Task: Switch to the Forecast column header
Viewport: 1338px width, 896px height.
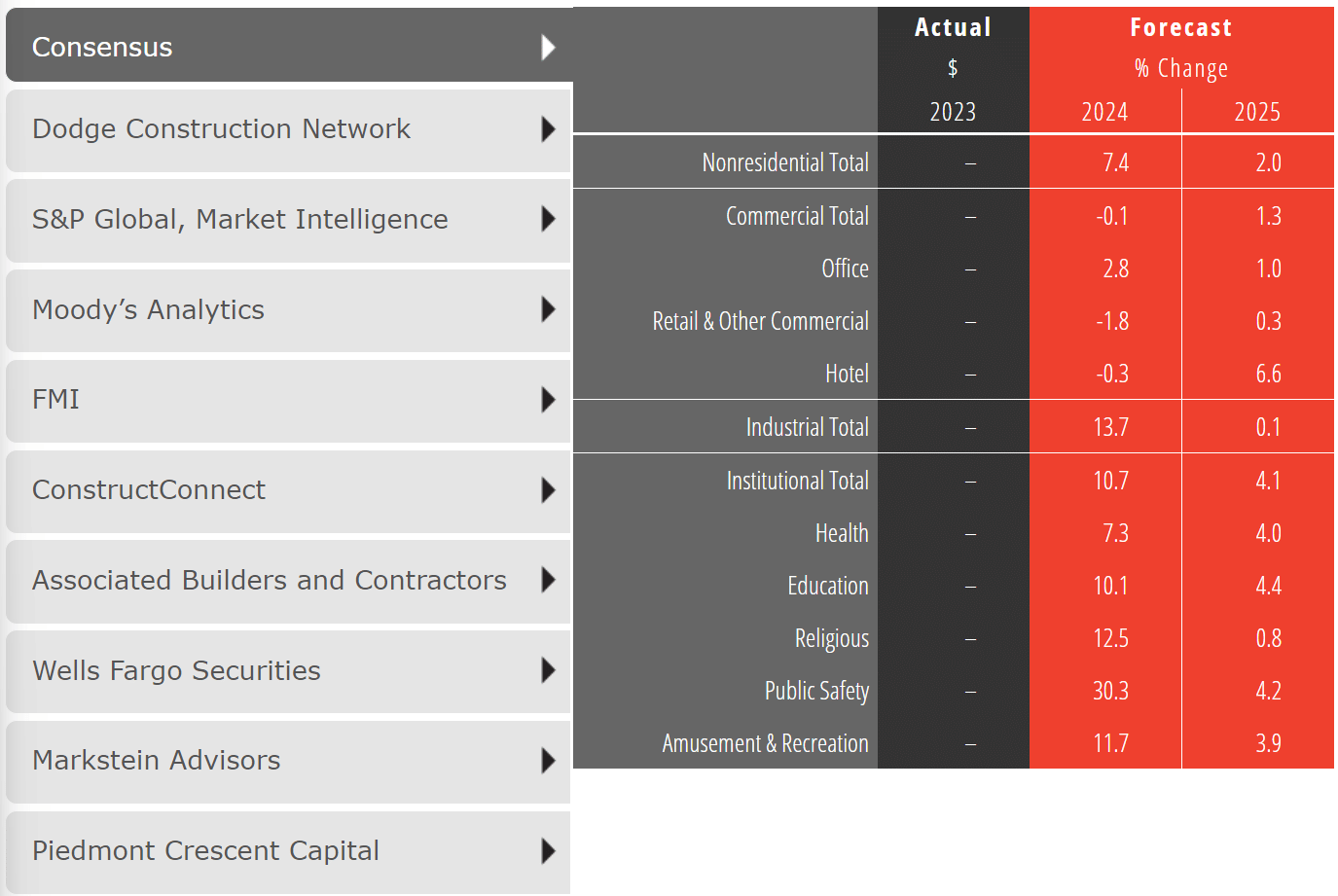Action: pos(1181,27)
